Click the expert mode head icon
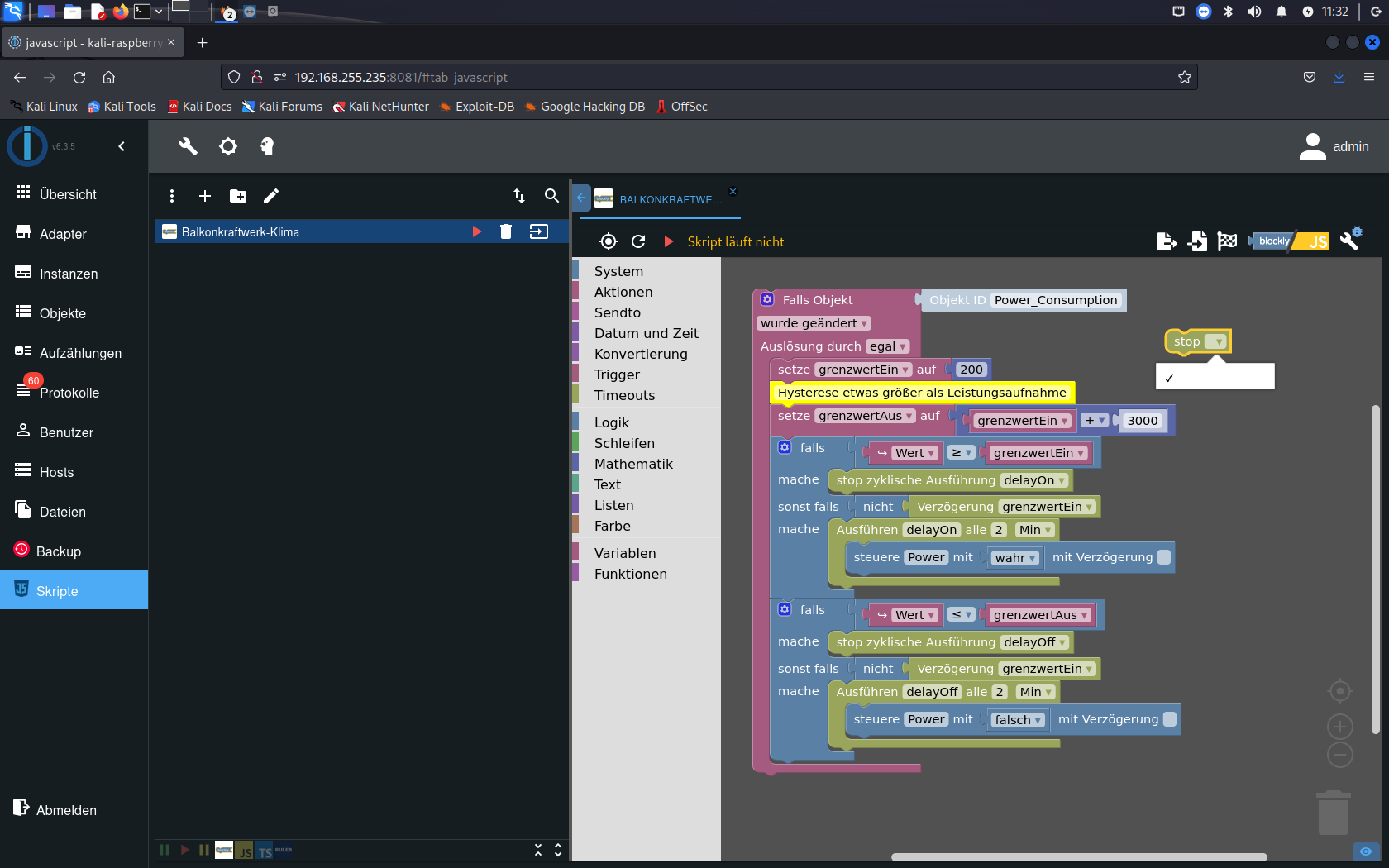The width and height of the screenshot is (1389, 868). click(267, 146)
